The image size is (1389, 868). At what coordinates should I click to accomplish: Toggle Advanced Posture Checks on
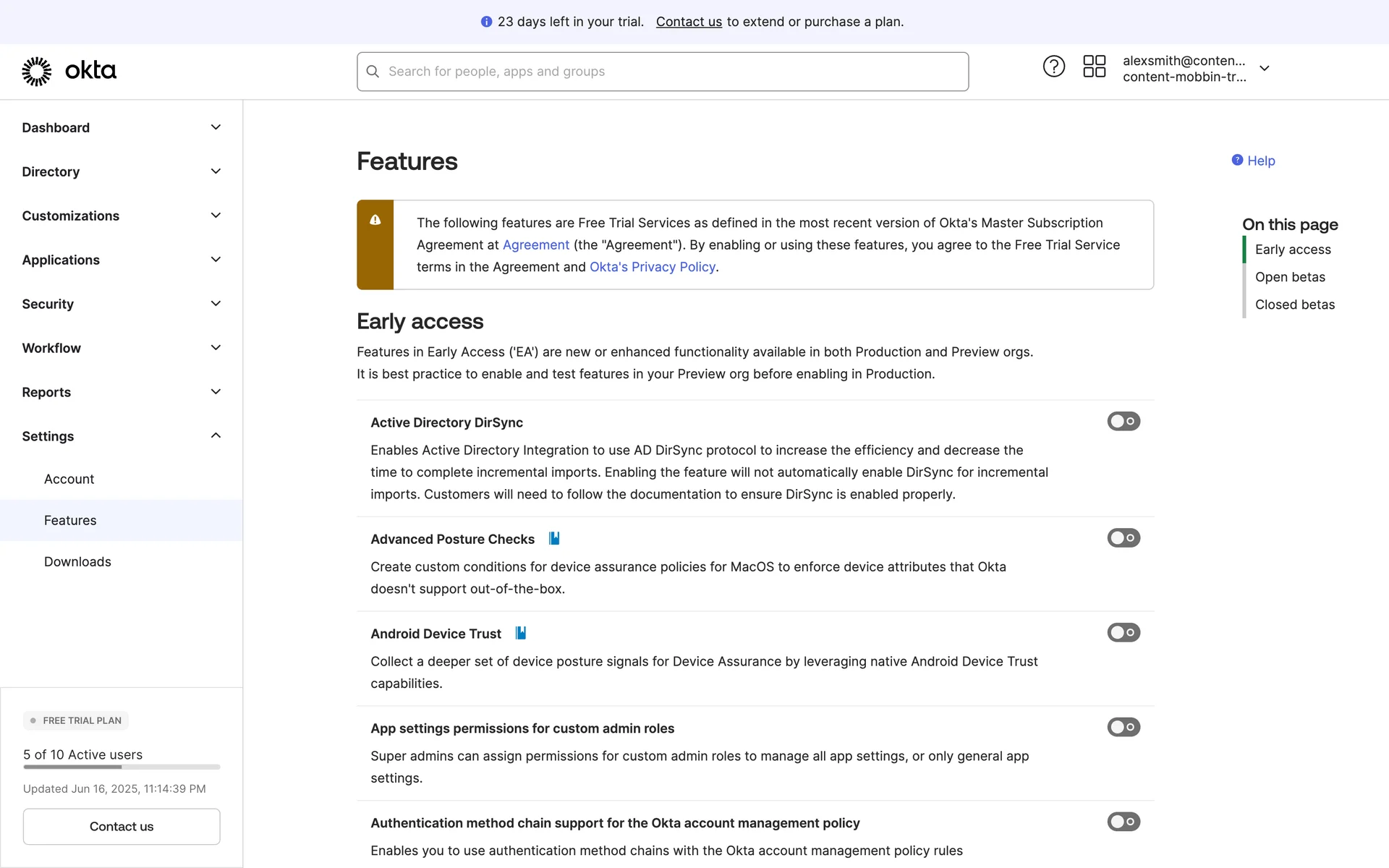pos(1123,537)
